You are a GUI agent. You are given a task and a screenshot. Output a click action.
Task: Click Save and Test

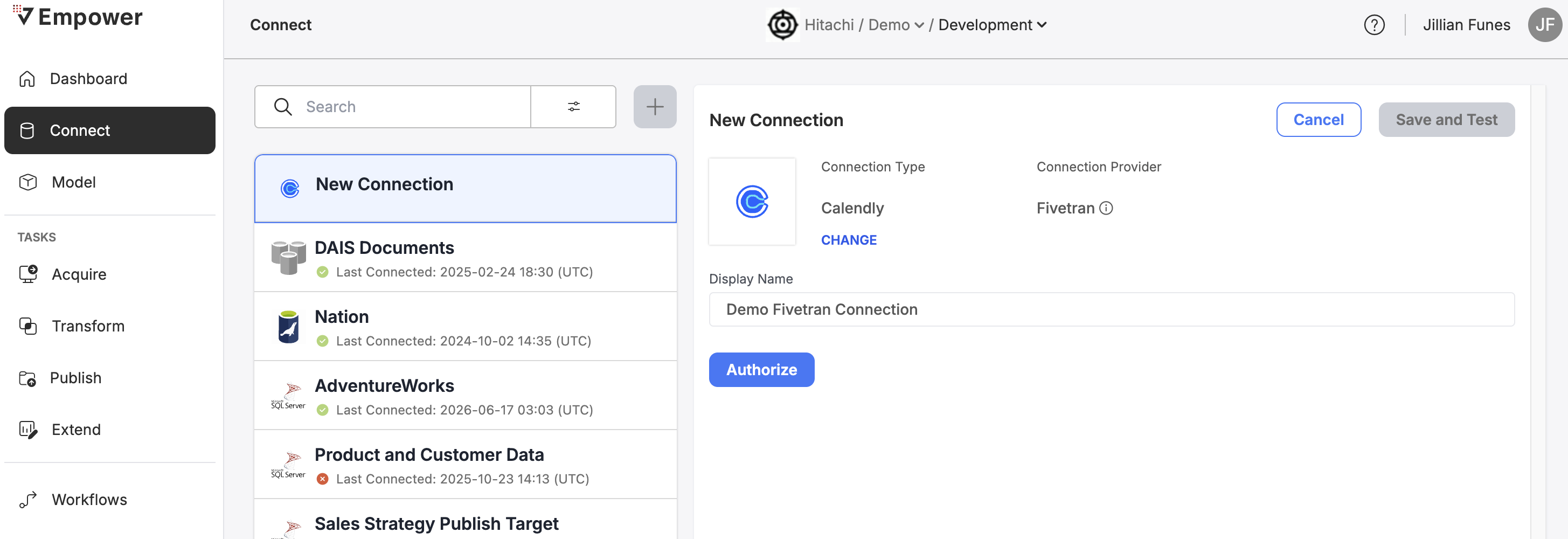tap(1446, 120)
